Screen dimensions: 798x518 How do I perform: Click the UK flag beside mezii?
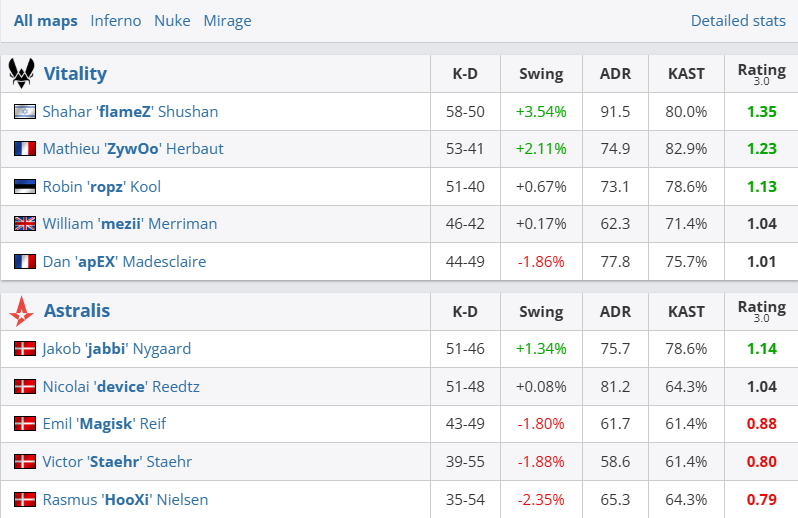click(x=25, y=224)
